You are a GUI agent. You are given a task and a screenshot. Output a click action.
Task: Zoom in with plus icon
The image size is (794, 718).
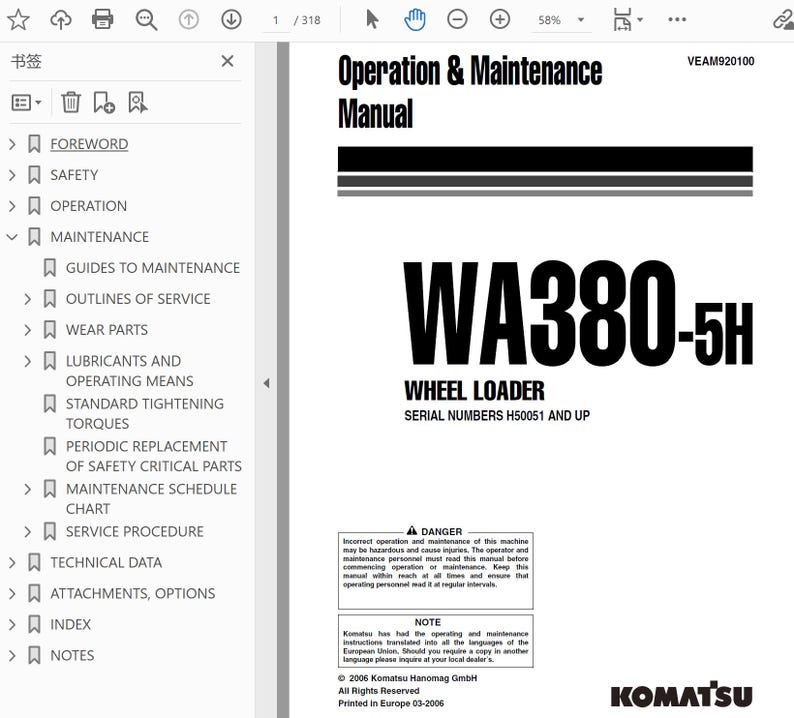point(500,20)
